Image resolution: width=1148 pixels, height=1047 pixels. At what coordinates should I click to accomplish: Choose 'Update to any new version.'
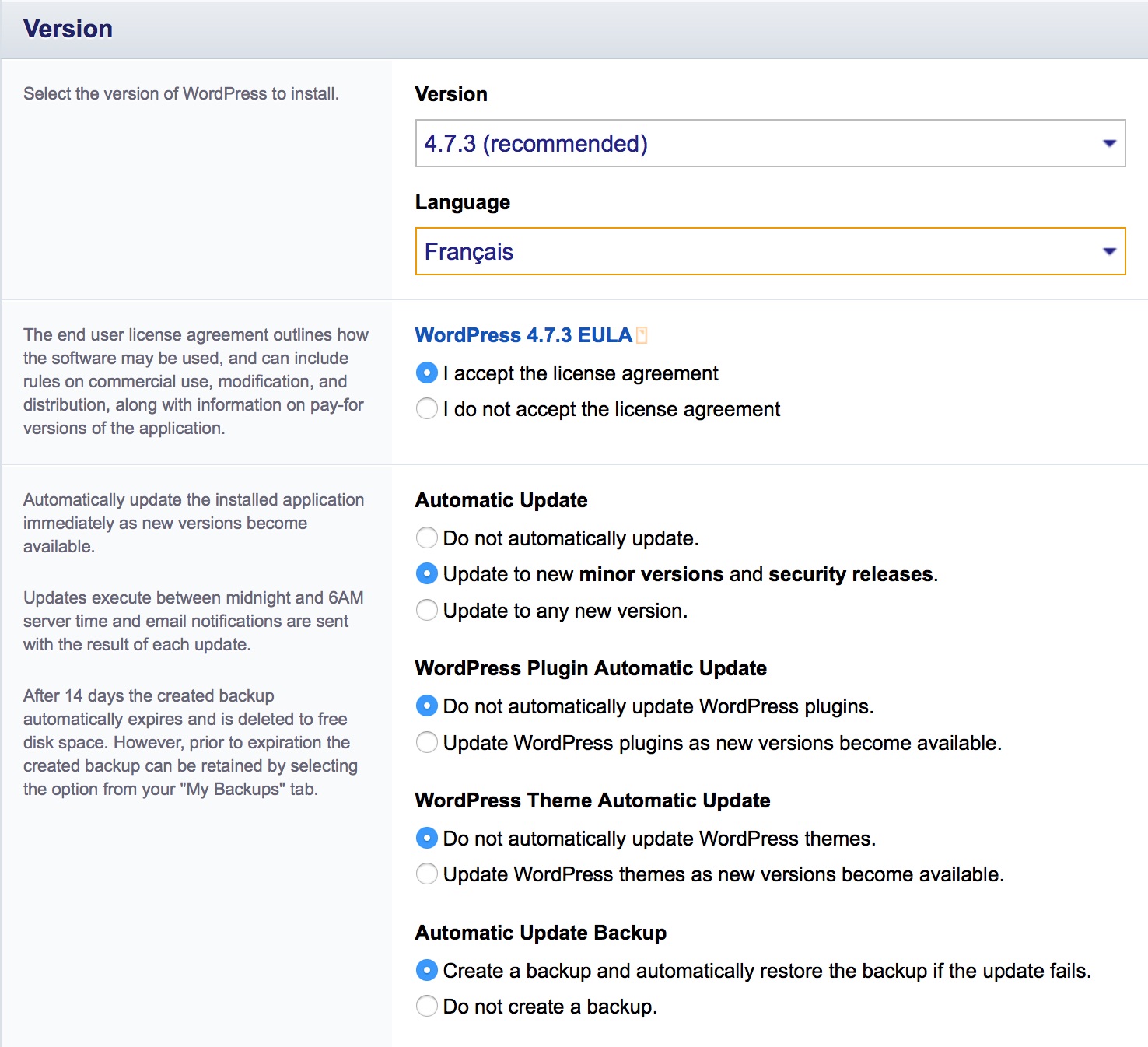(x=427, y=611)
